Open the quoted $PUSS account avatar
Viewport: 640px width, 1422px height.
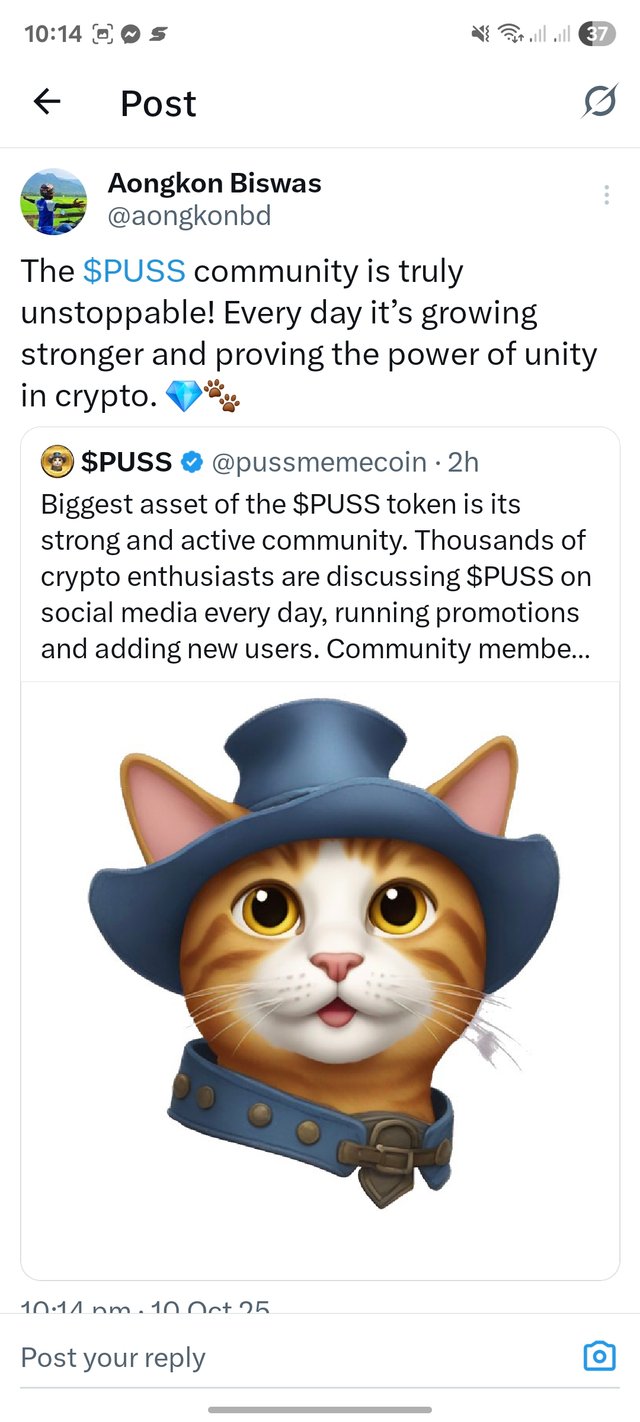[x=56, y=462]
